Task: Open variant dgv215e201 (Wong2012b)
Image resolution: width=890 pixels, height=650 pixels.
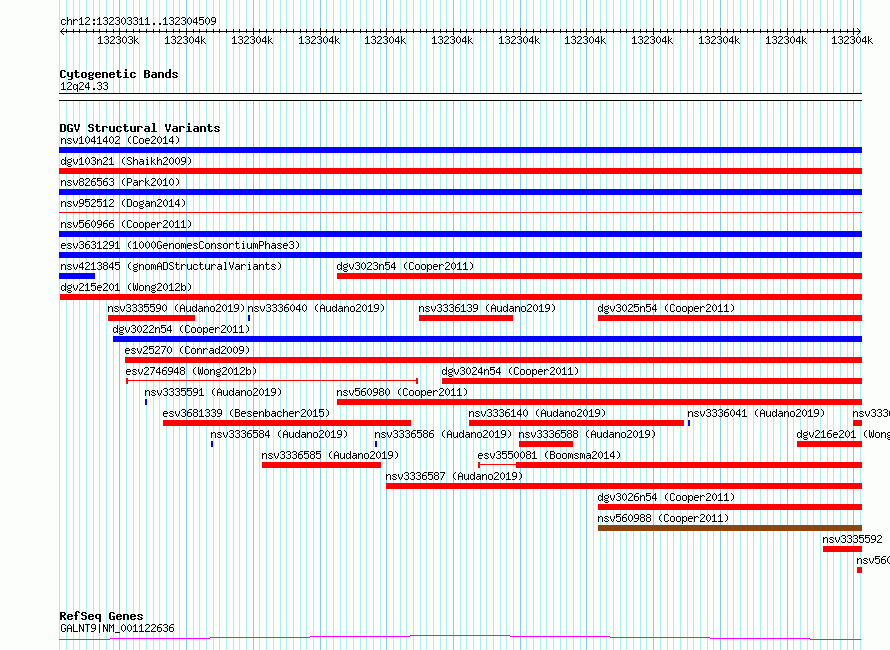Action: tap(126, 287)
